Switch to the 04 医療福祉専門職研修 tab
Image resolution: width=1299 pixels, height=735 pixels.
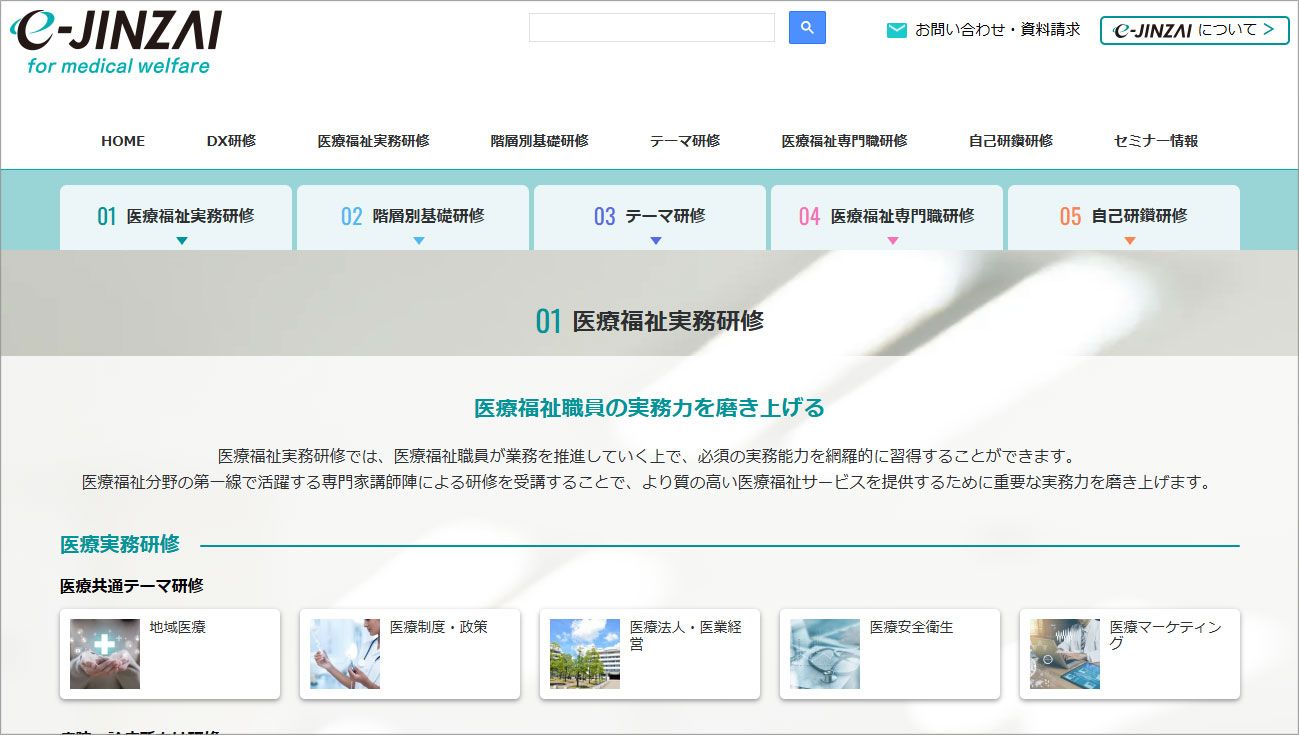[x=887, y=217]
